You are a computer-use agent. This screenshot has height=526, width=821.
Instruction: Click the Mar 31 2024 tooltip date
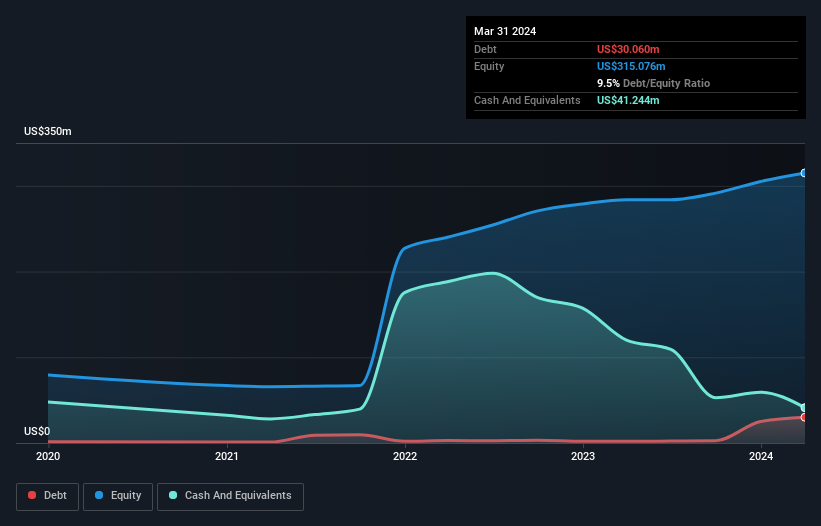[505, 31]
